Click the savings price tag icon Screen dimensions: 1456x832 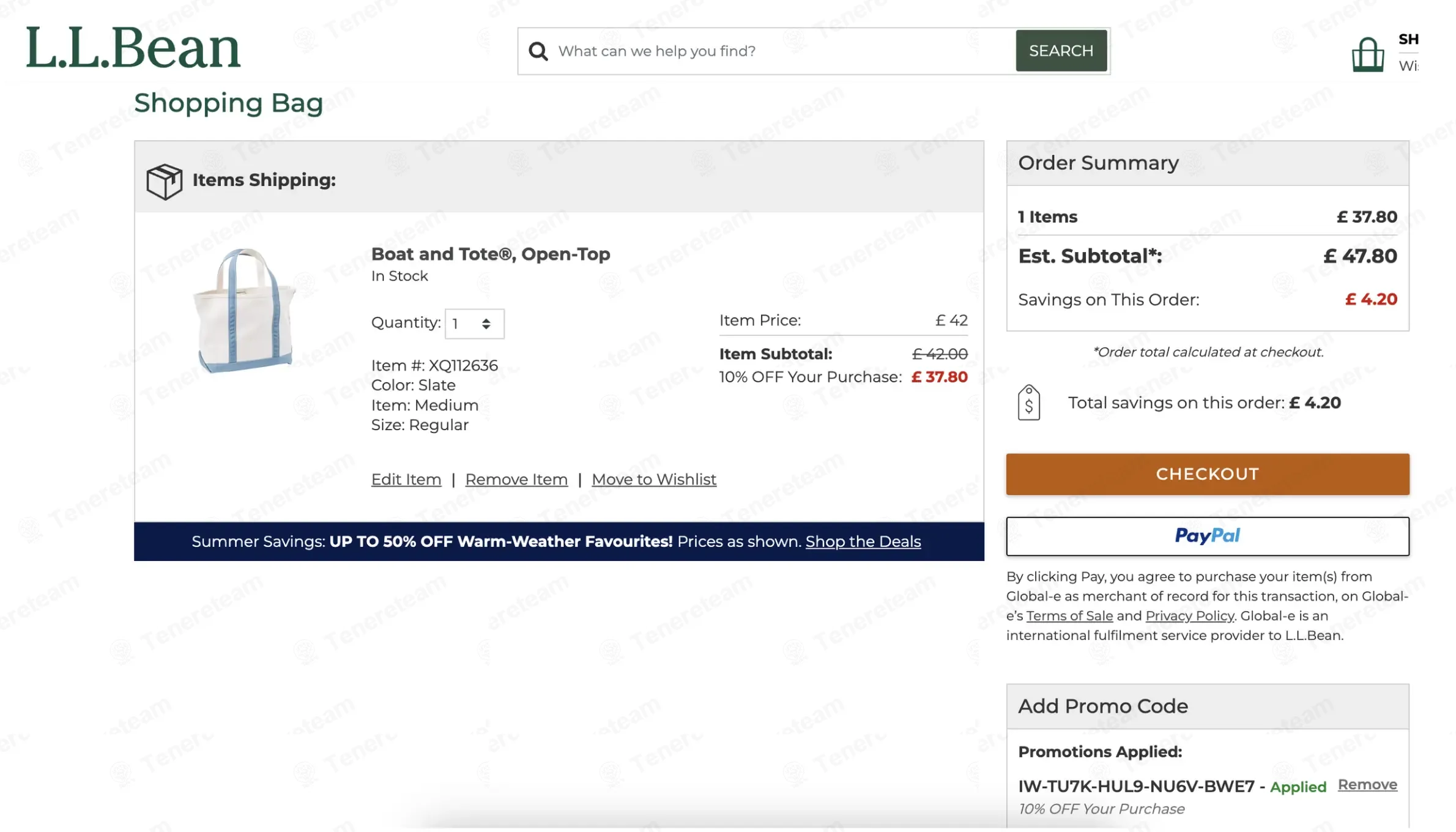coord(1029,403)
